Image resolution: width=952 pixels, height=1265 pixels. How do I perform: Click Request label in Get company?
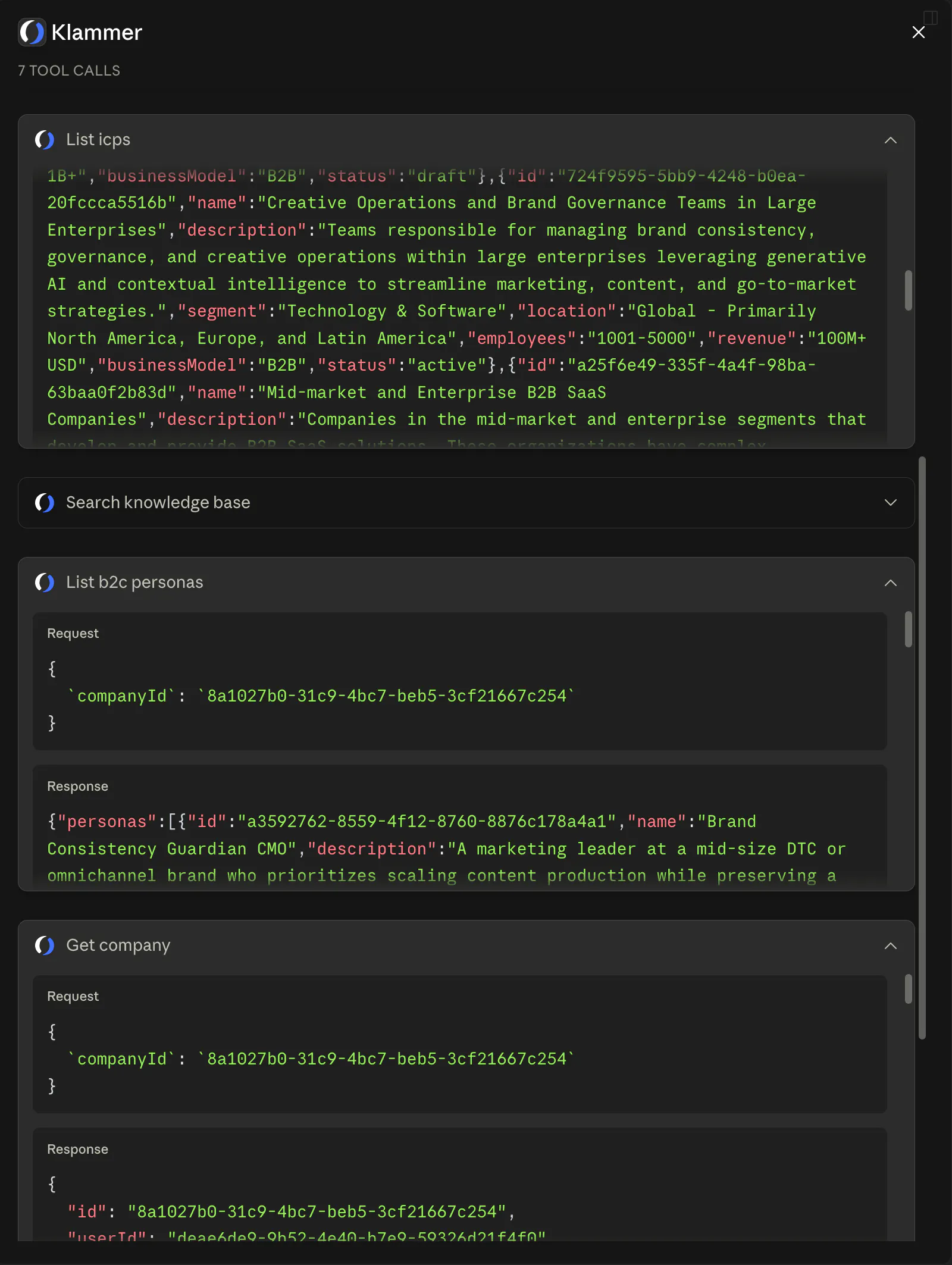73,996
